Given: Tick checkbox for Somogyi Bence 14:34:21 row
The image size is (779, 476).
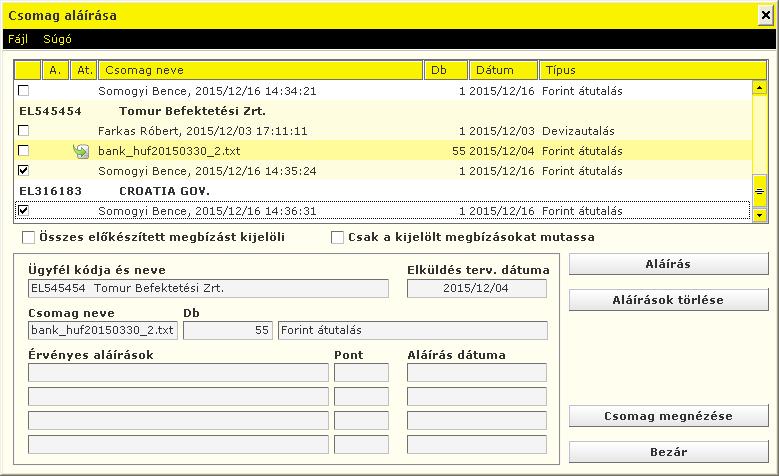Looking at the screenshot, I should [x=23, y=90].
